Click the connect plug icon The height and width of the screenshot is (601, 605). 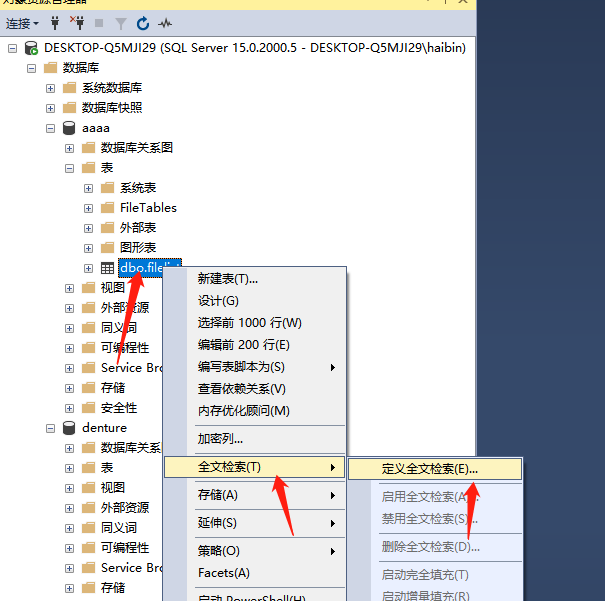(55, 24)
